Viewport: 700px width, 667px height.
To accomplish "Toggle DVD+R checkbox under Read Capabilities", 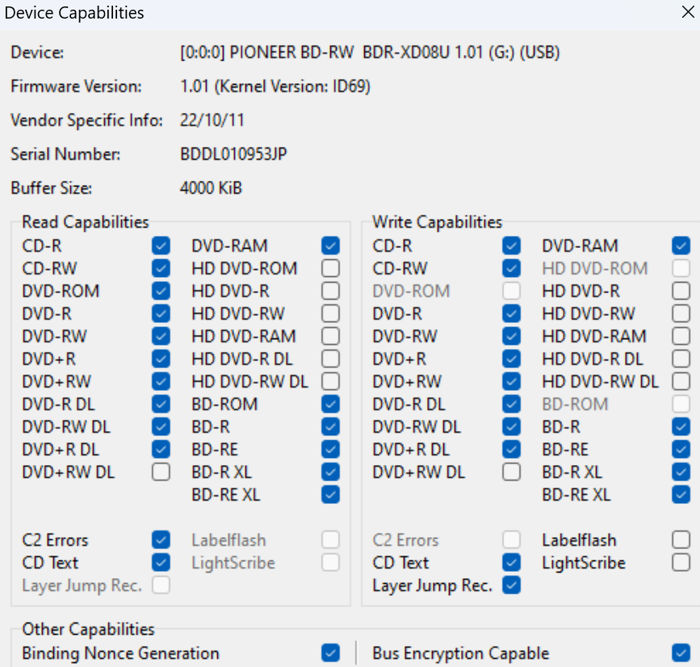I will click(161, 359).
